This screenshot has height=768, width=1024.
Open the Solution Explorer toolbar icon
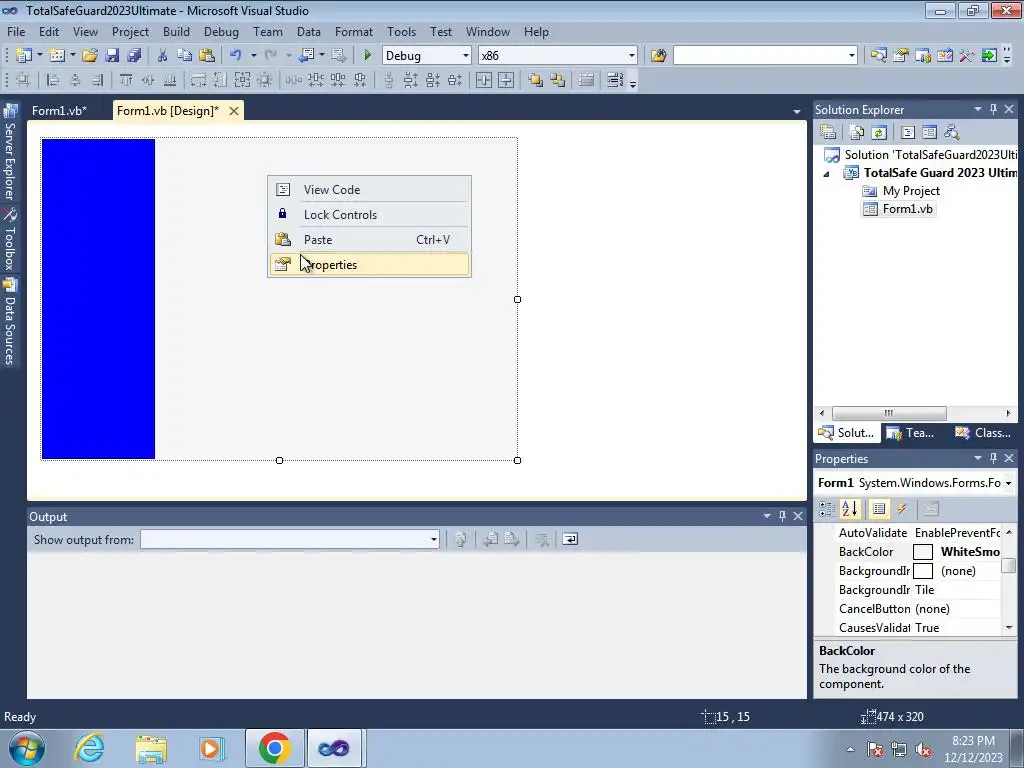coord(878,56)
